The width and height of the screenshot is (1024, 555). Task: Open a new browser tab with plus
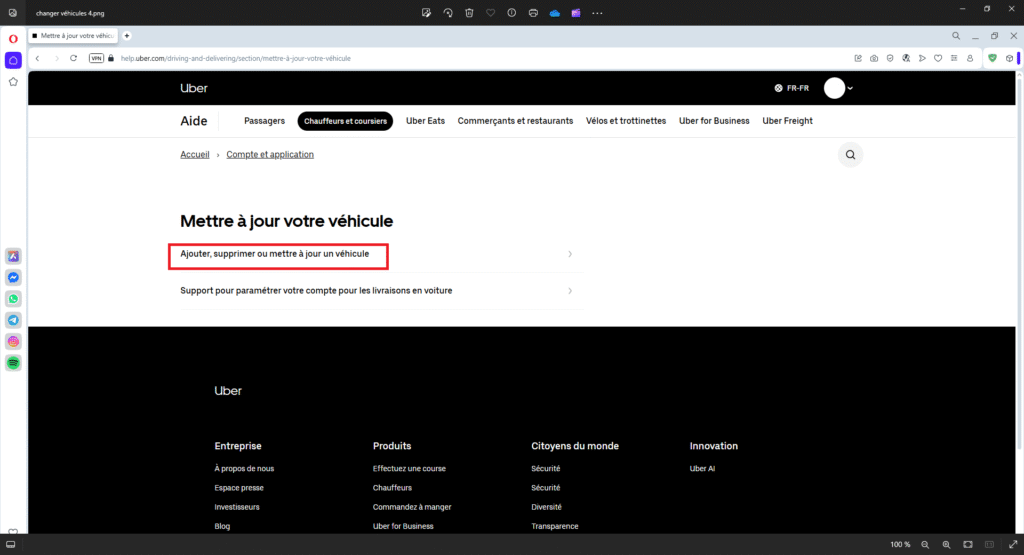point(127,36)
